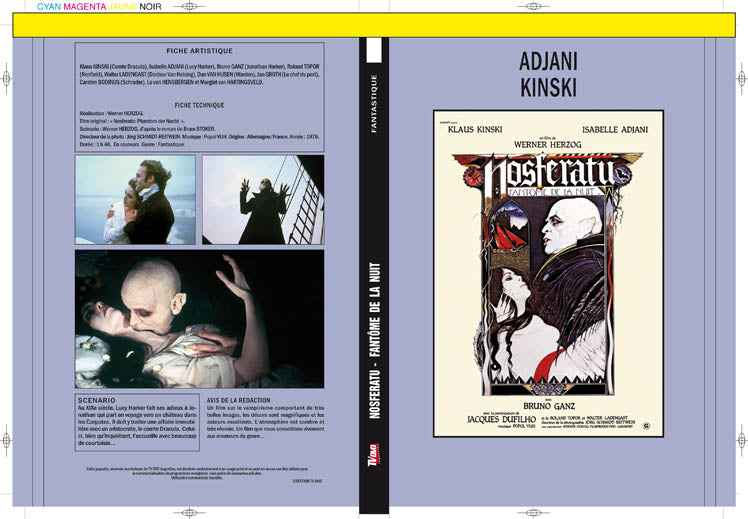
Task: Open the large photo of the vampire biting a woman
Action: 199,319
